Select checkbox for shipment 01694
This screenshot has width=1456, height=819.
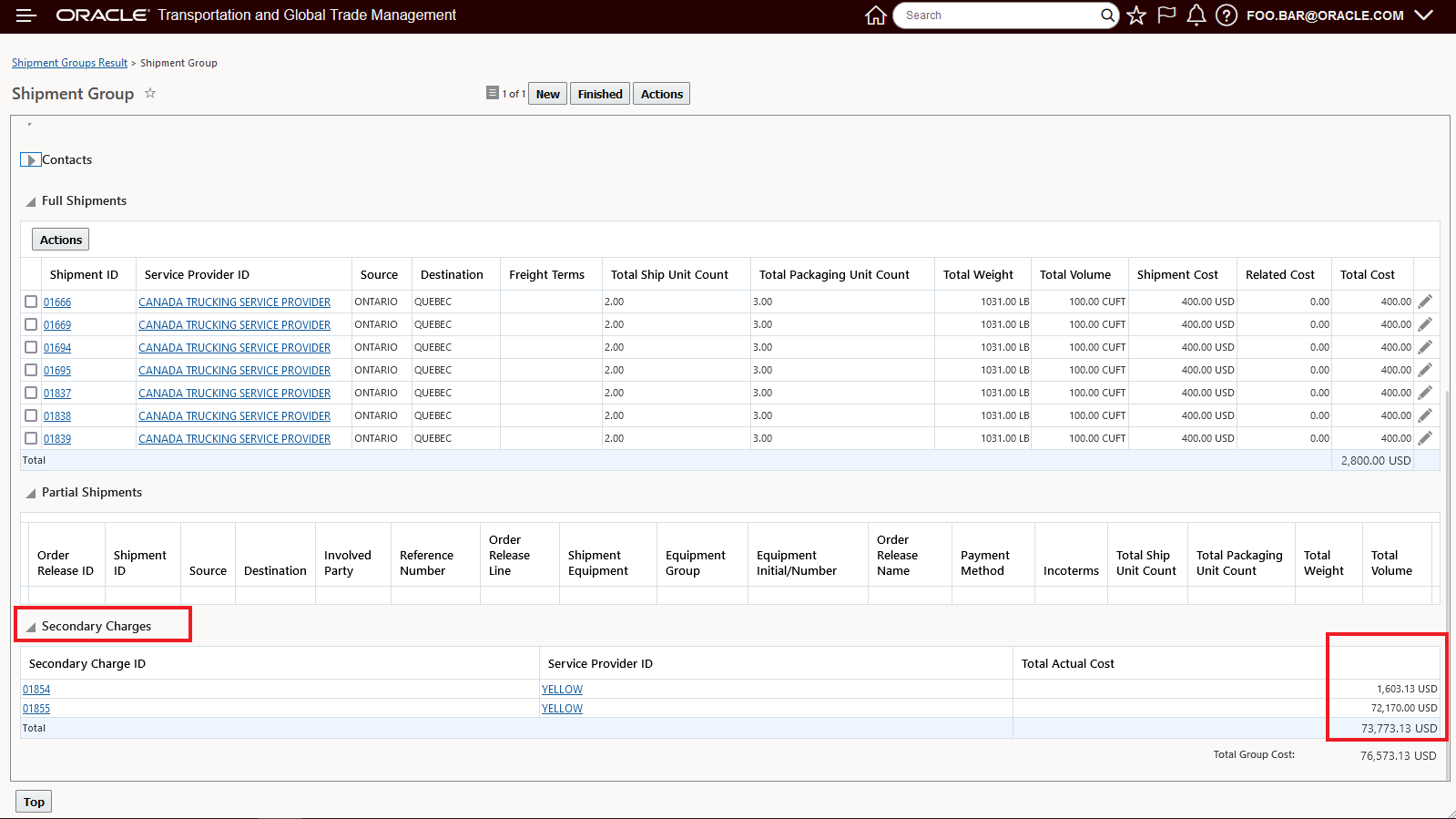tap(31, 347)
